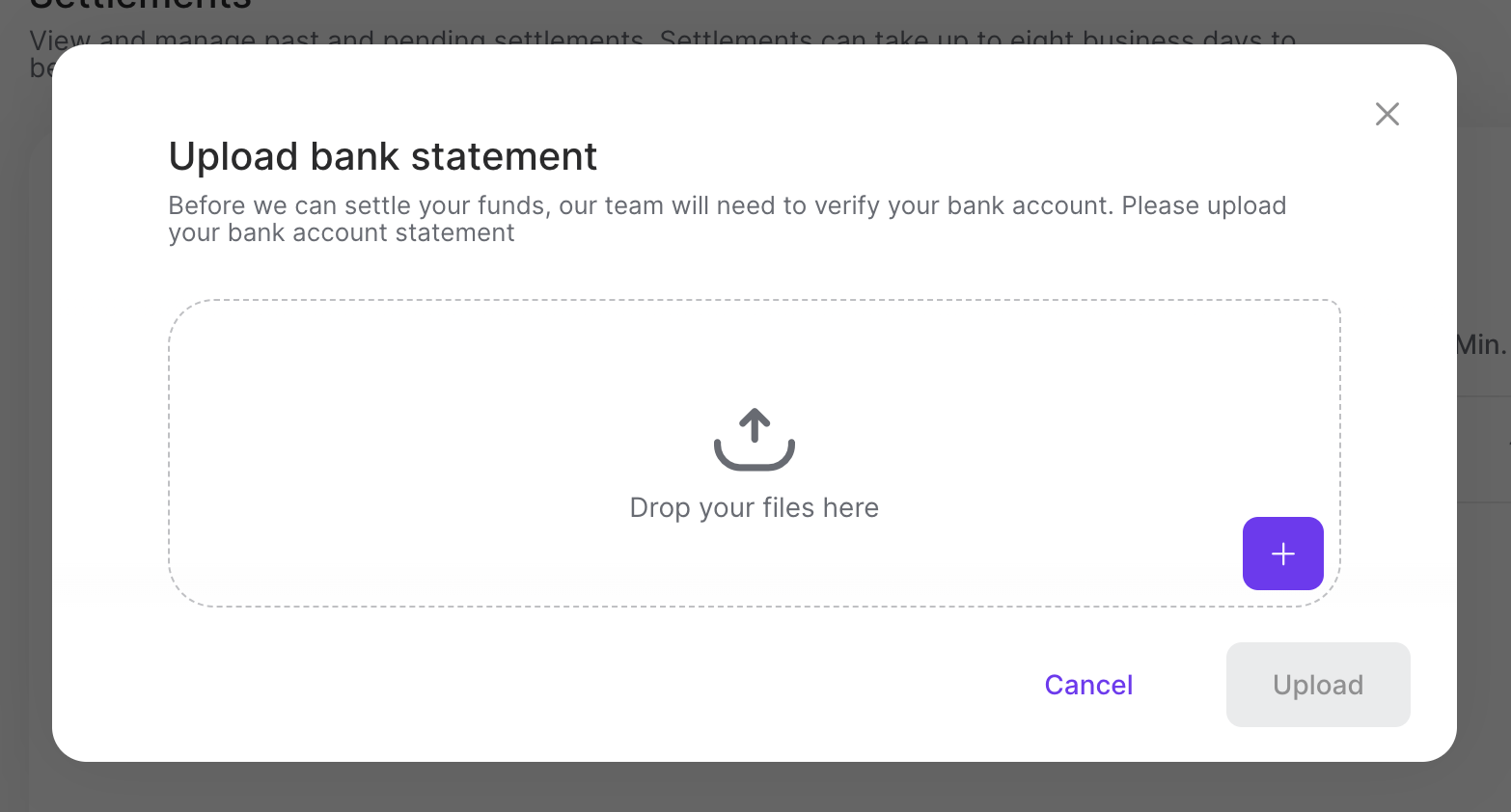Click the 'Upload bank statement' dialog title
This screenshot has height=812, width=1511.
click(382, 155)
